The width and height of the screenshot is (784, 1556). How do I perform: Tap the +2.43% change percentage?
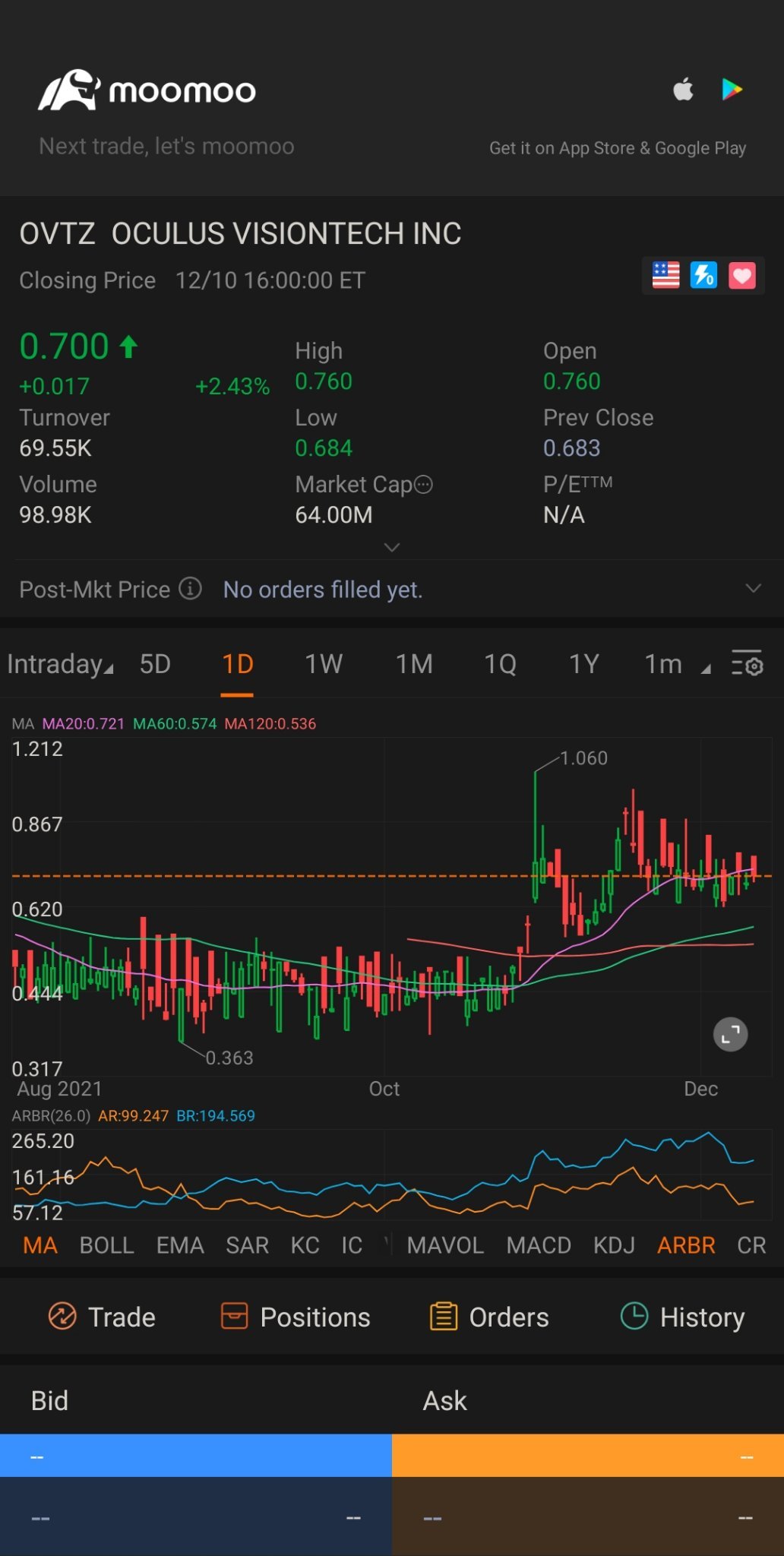232,387
